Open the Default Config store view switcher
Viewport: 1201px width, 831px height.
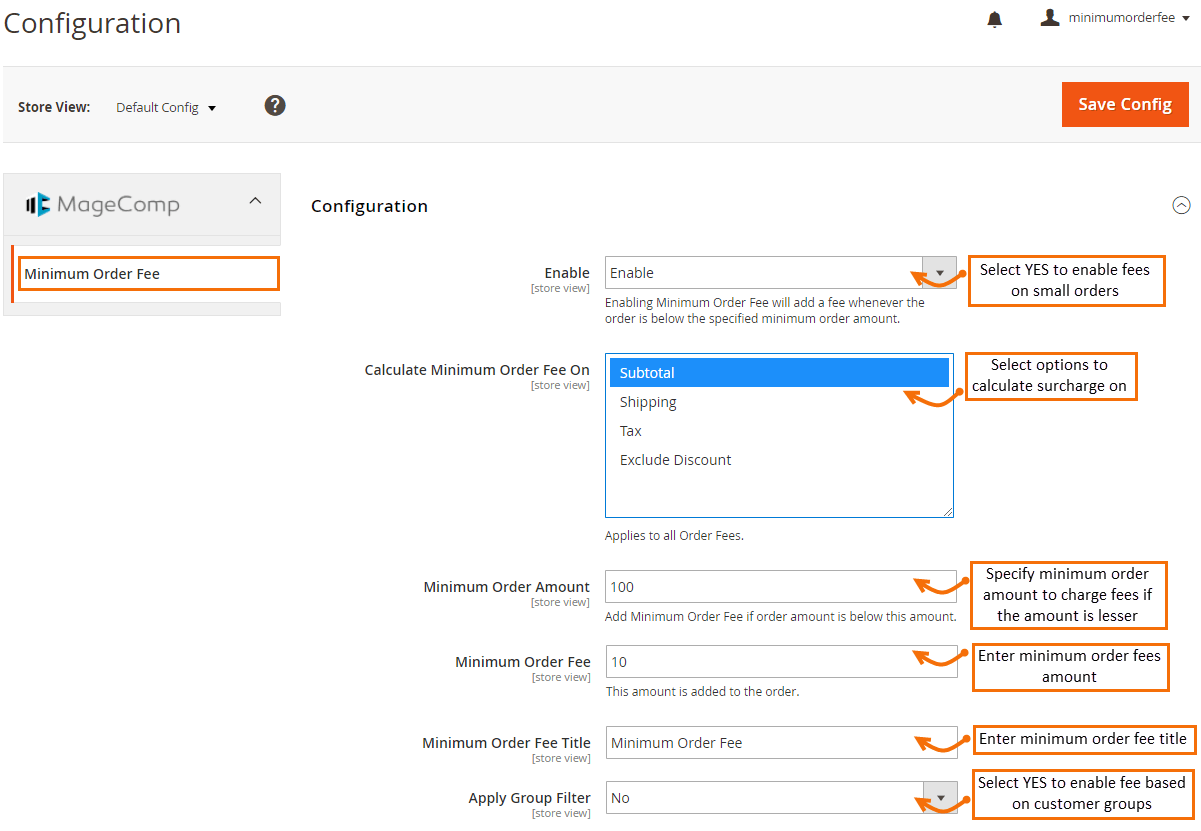(166, 107)
